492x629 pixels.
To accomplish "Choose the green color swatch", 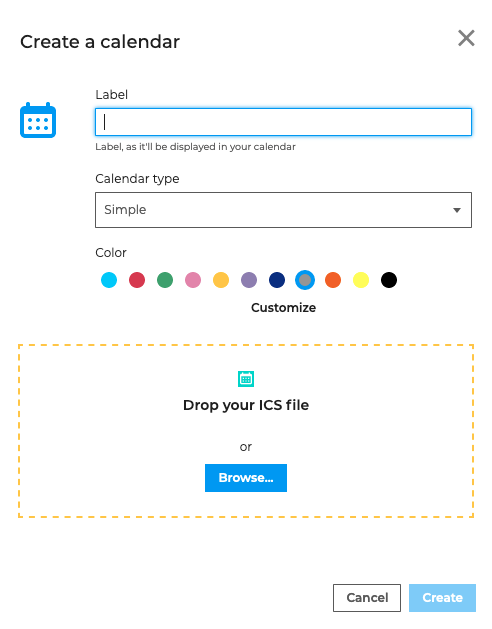I will (165, 280).
